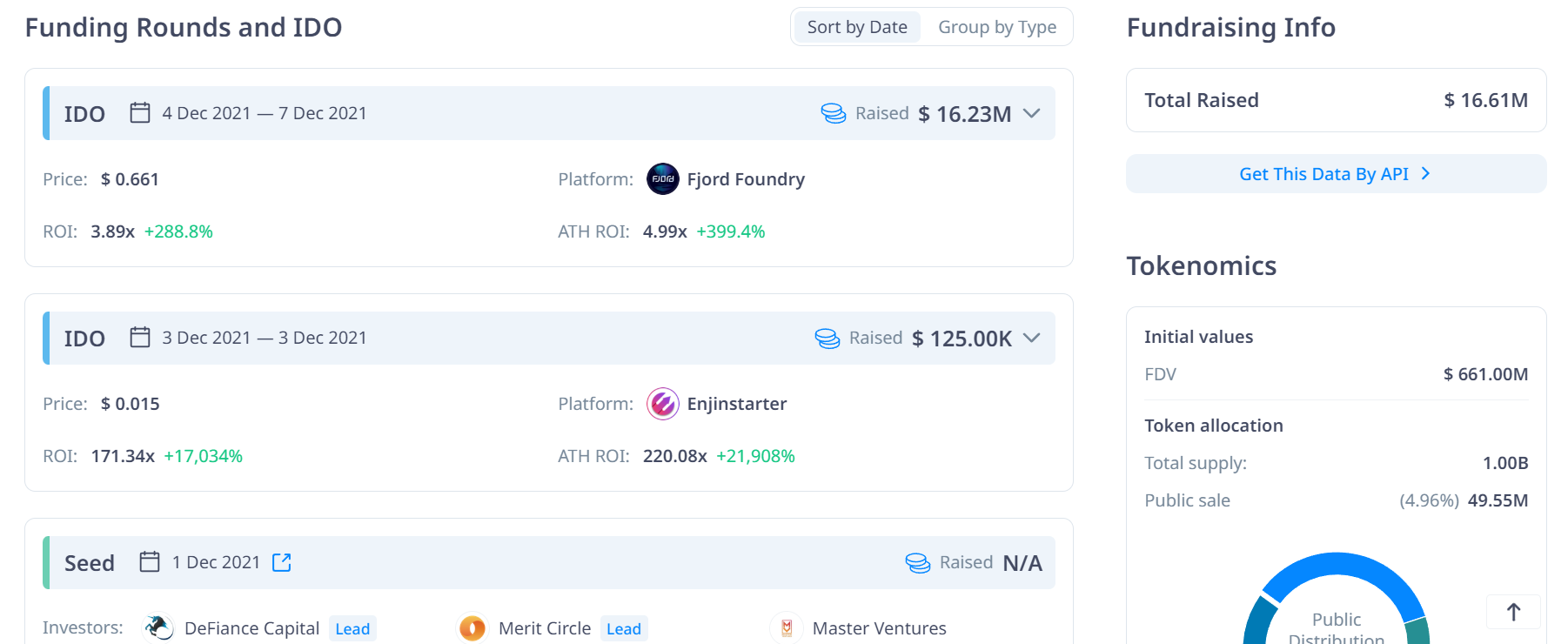Click the Merit Circle investor logo

472,627
